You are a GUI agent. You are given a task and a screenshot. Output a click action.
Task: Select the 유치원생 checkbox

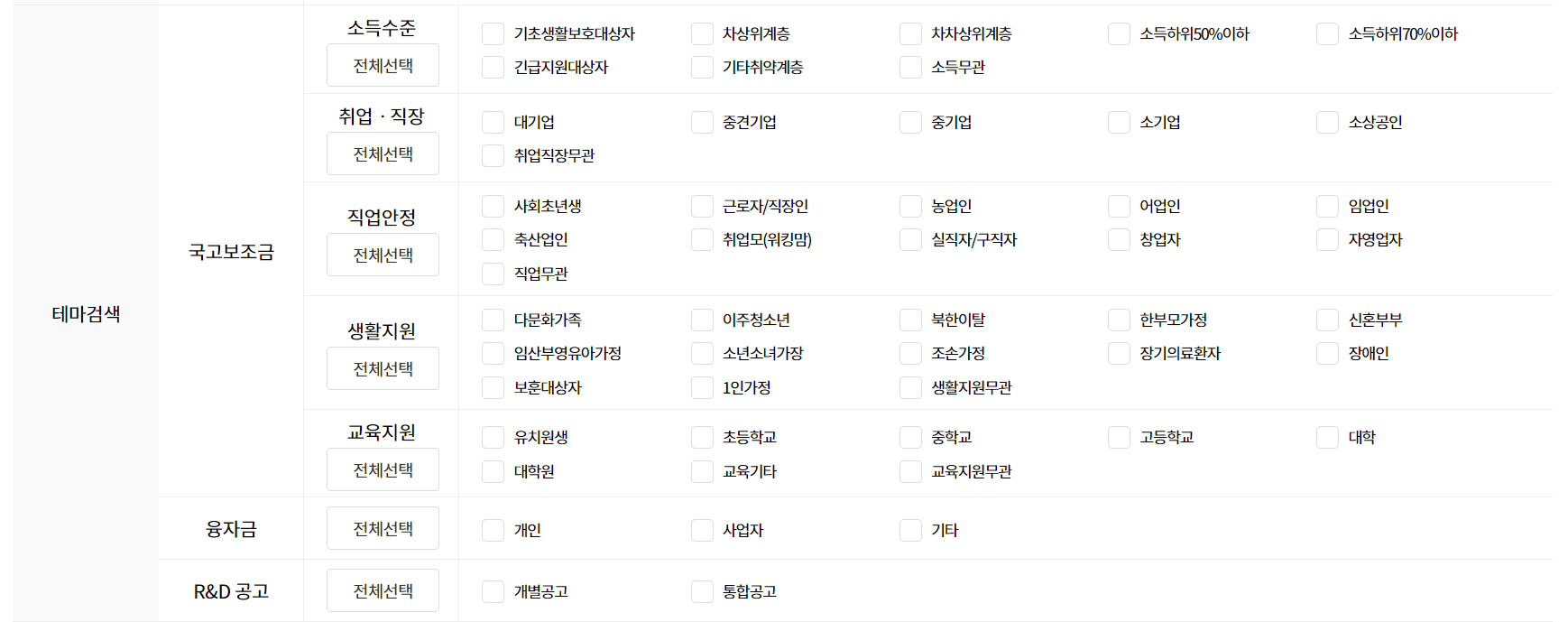click(493, 437)
